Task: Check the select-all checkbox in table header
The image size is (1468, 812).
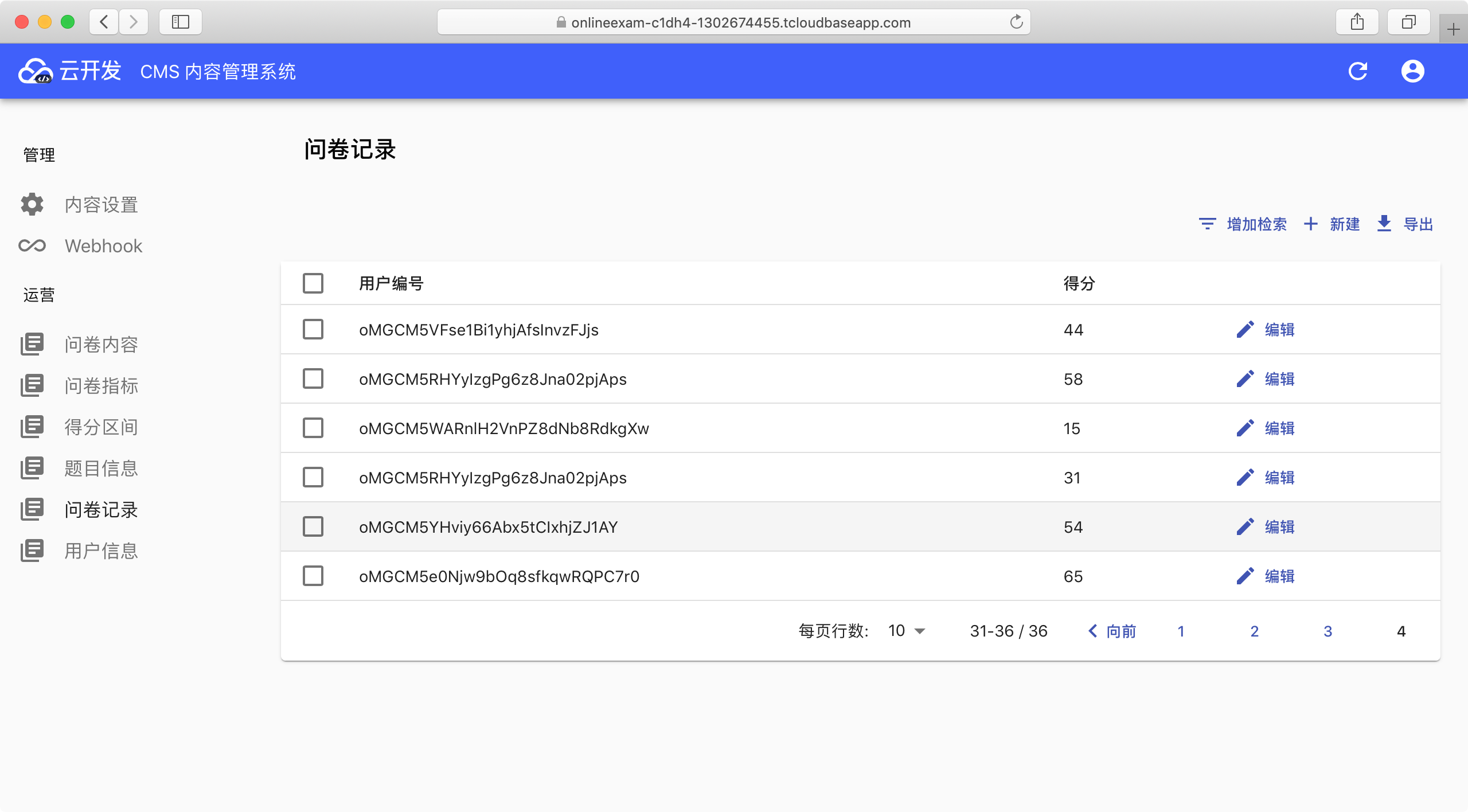Action: click(313, 283)
